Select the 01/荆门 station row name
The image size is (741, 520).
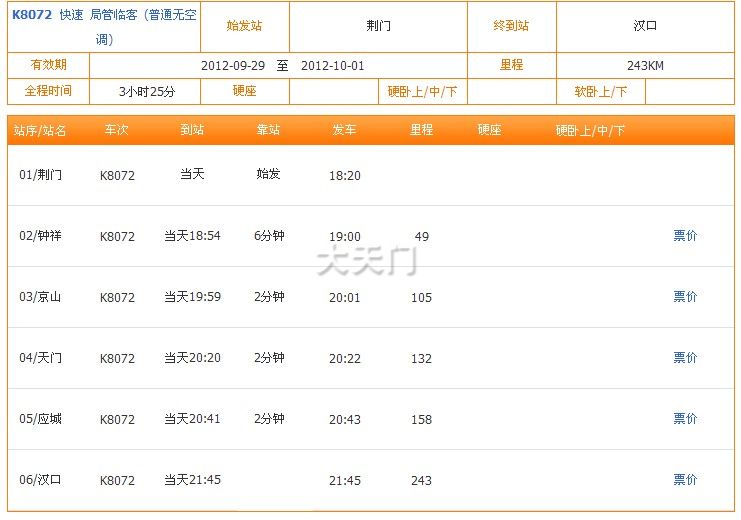pos(41,175)
